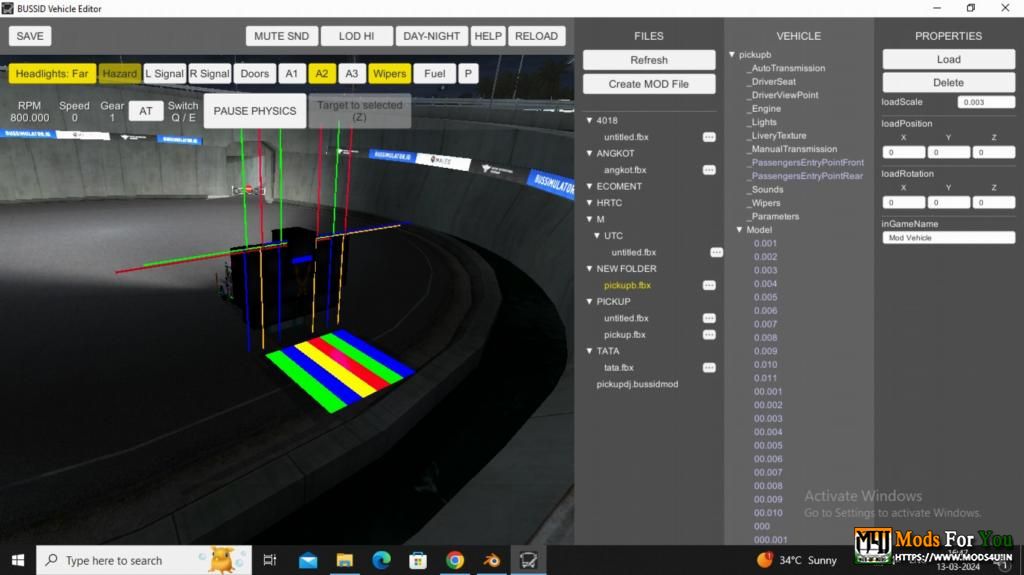Switch to Blender on the taskbar
1024x575 pixels.
coord(492,560)
